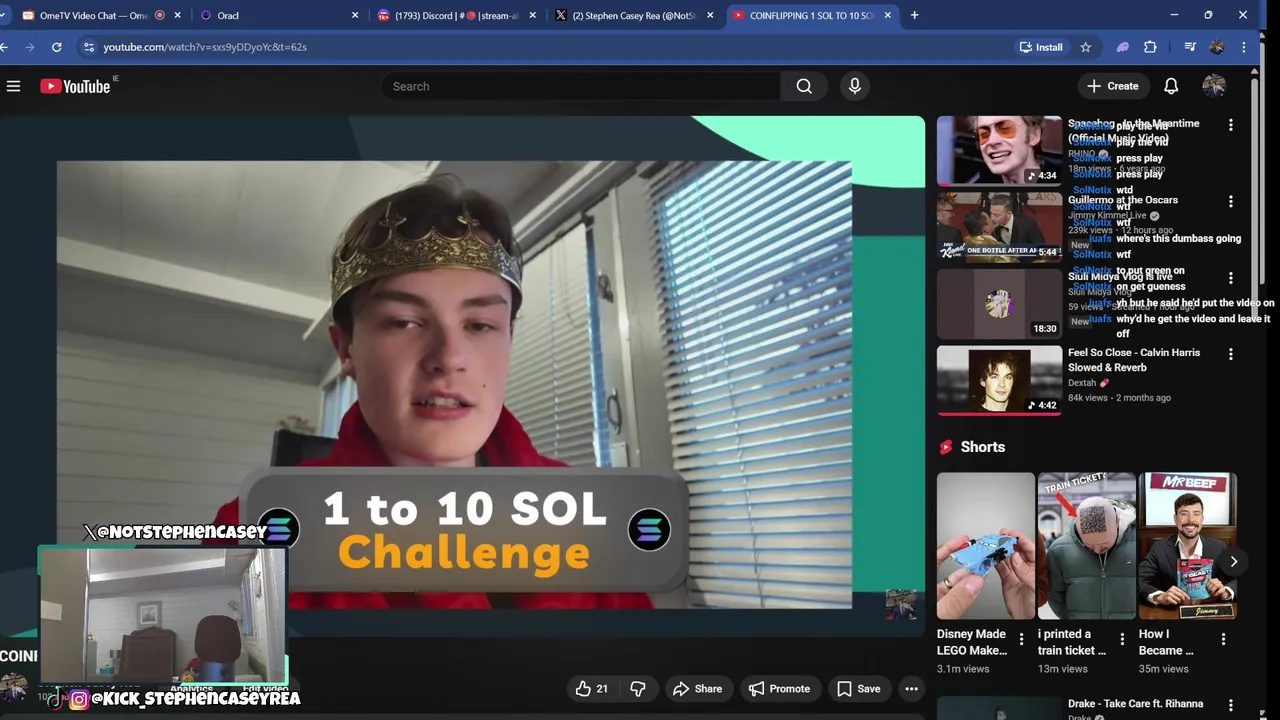Open the YouTube notifications bell

[x=1171, y=86]
